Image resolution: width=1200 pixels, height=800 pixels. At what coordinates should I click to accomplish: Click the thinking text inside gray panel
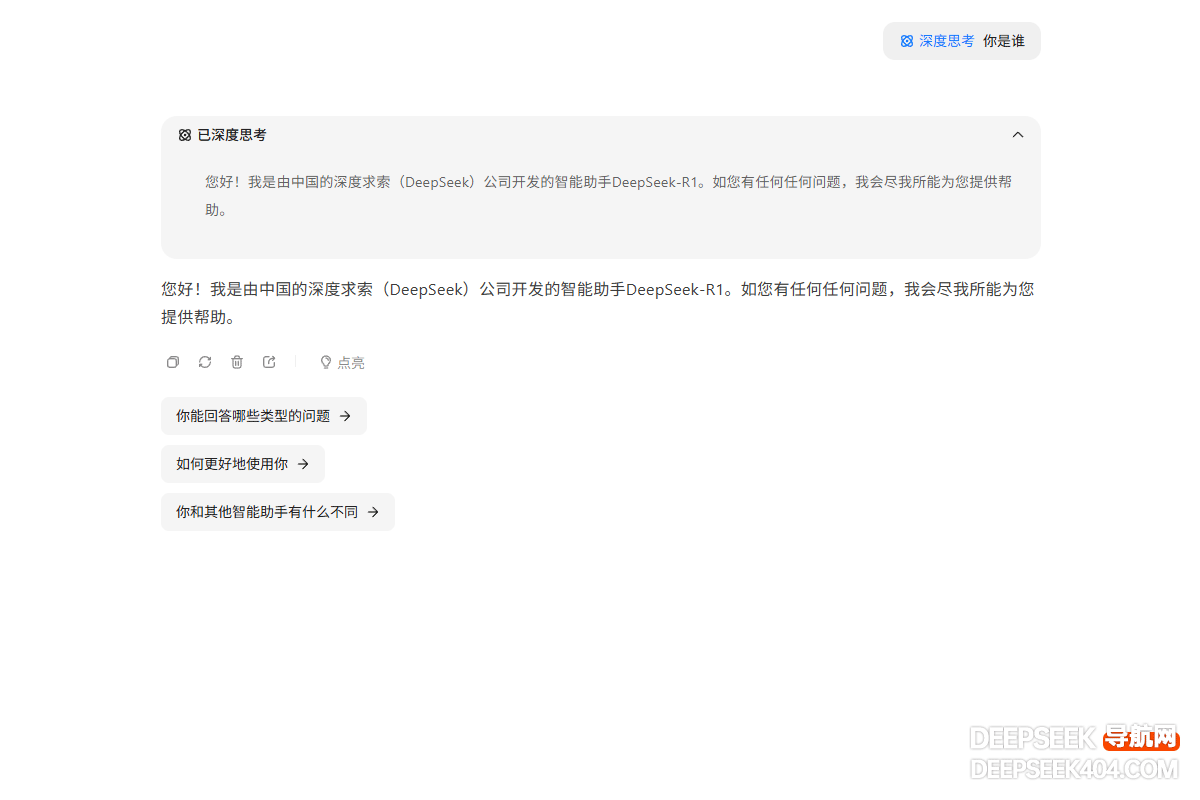[x=609, y=196]
